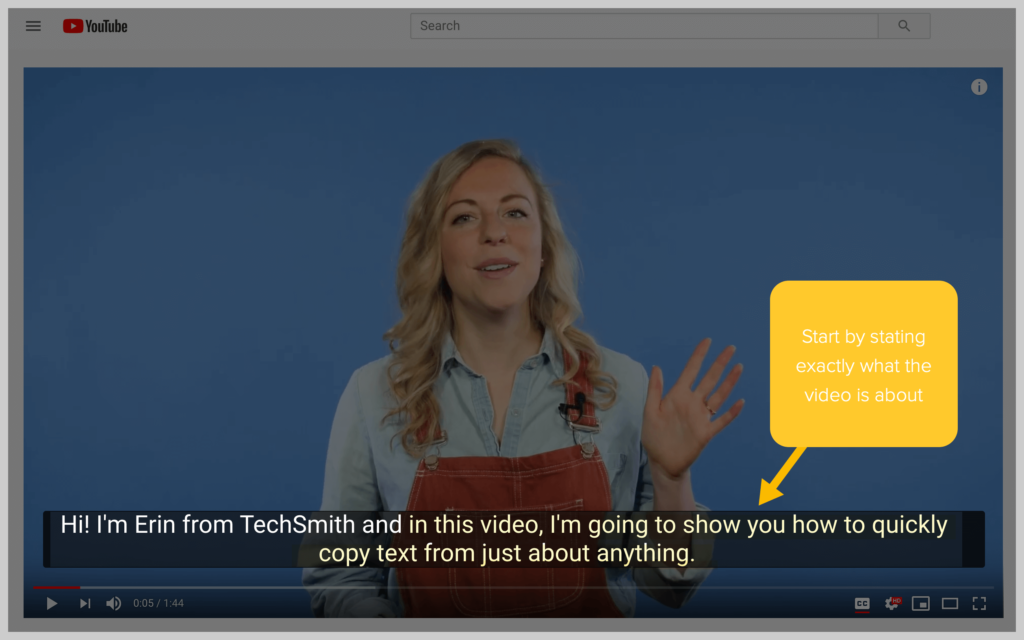1024x640 pixels.
Task: Open the HD settings gear
Action: tap(892, 603)
